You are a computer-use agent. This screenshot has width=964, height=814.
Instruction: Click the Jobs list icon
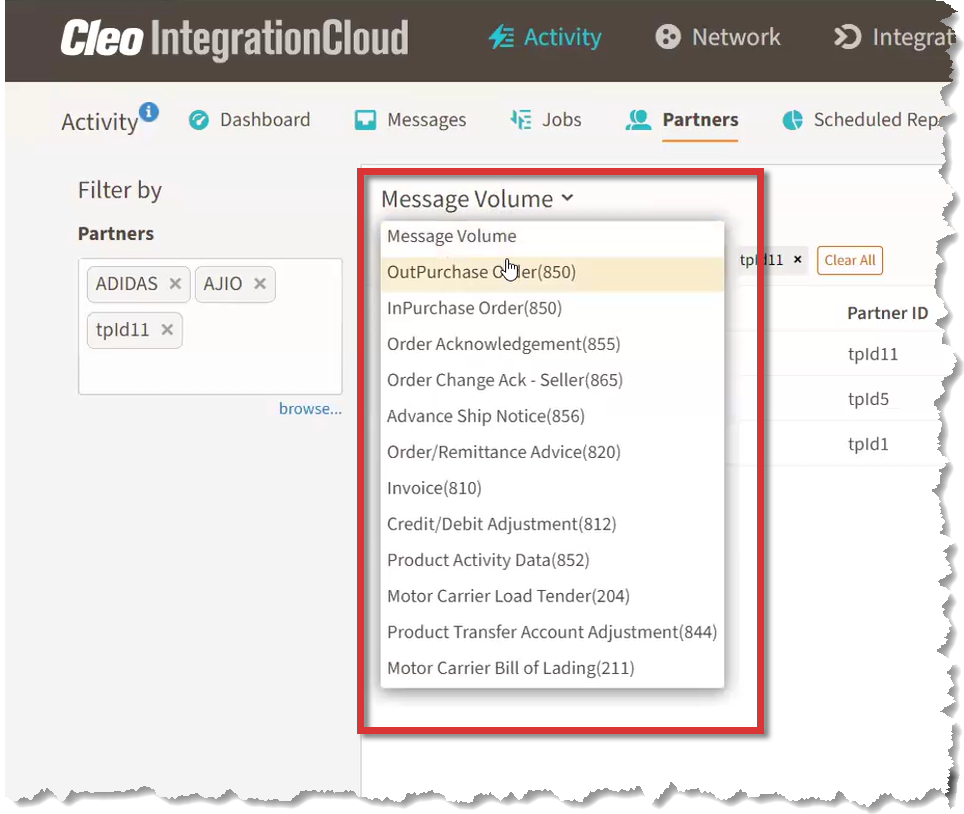click(x=520, y=120)
